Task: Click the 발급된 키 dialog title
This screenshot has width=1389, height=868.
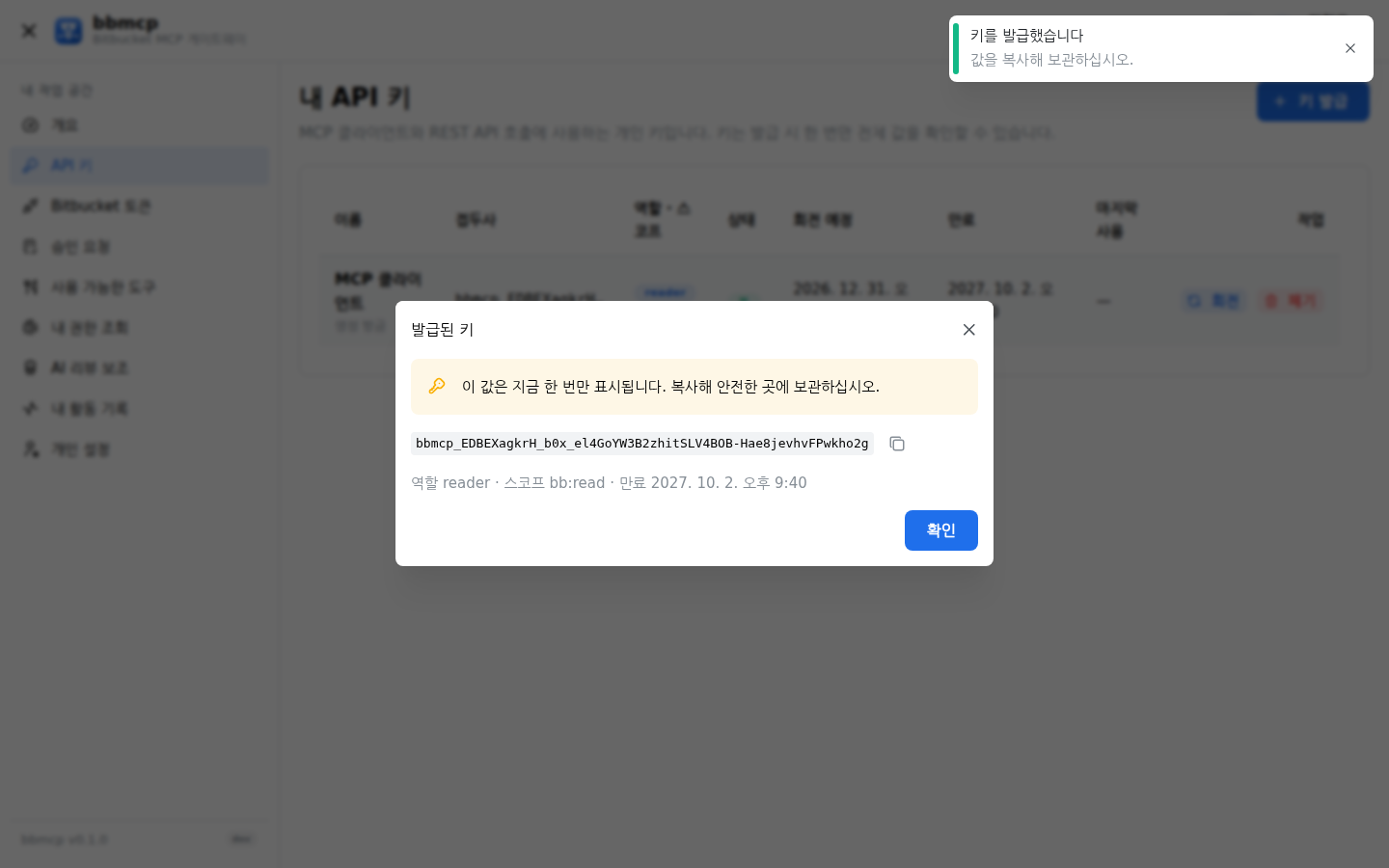Action: [x=443, y=330]
